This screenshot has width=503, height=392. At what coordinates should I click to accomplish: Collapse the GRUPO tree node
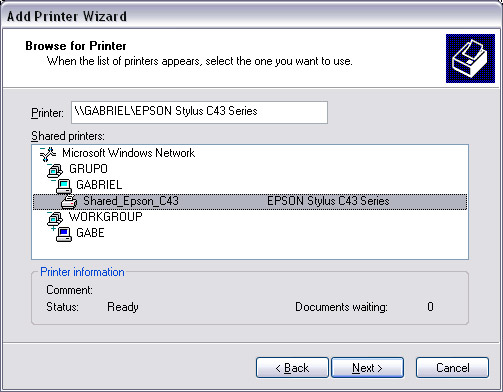pyautogui.click(x=50, y=165)
